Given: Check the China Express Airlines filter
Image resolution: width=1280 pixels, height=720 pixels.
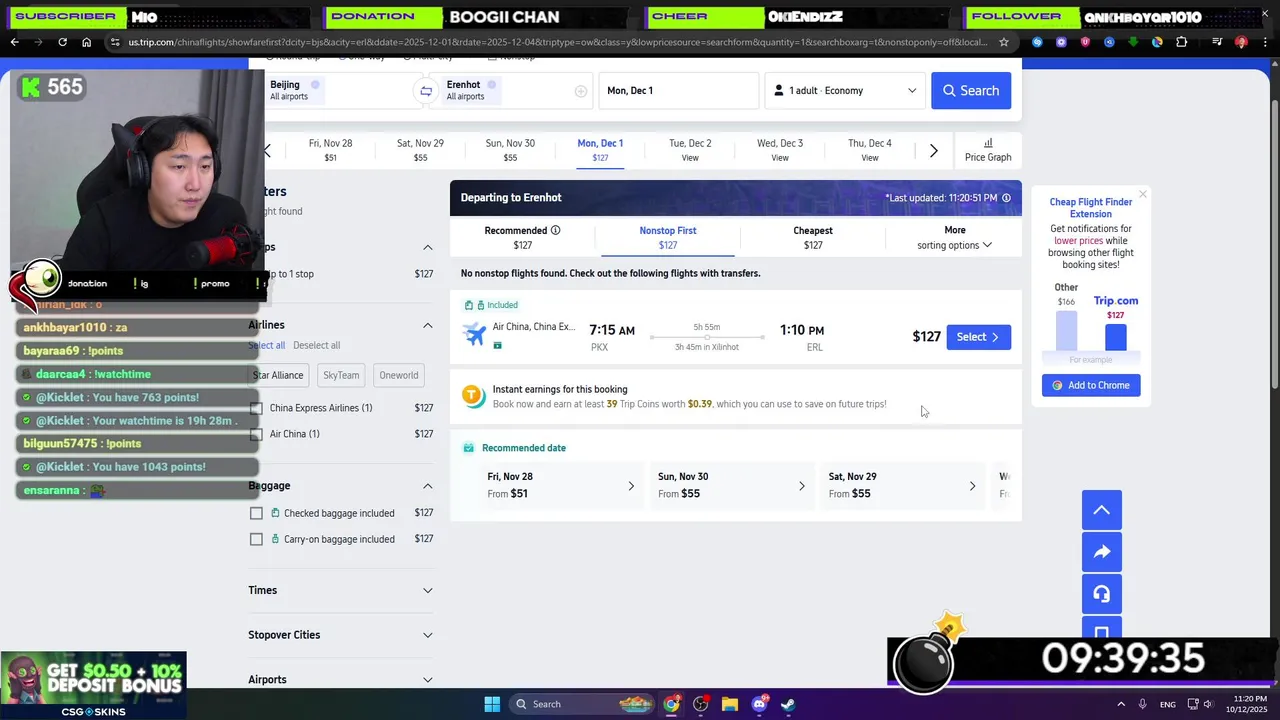Looking at the screenshot, I should 257,408.
